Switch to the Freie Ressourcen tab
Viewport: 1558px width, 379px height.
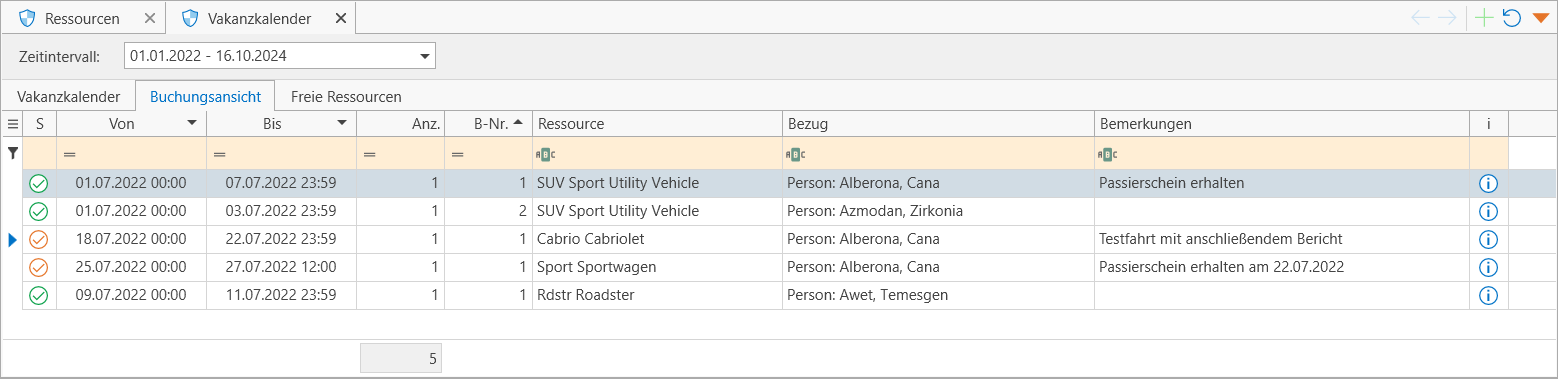point(346,97)
